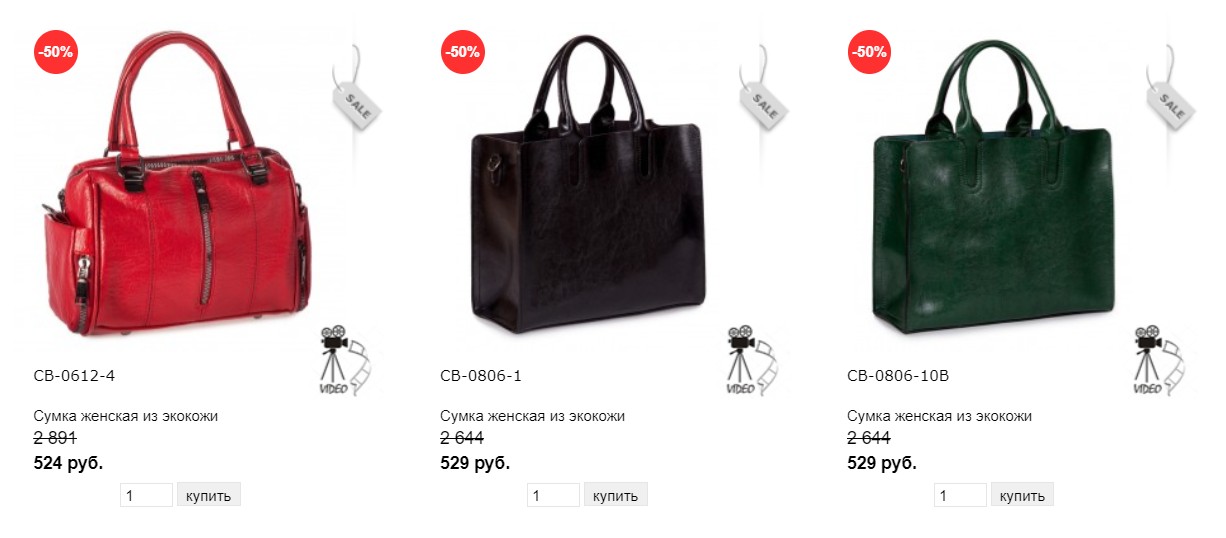Focus the quantity field for CB-0806-10B
This screenshot has width=1226, height=538.
[960, 495]
